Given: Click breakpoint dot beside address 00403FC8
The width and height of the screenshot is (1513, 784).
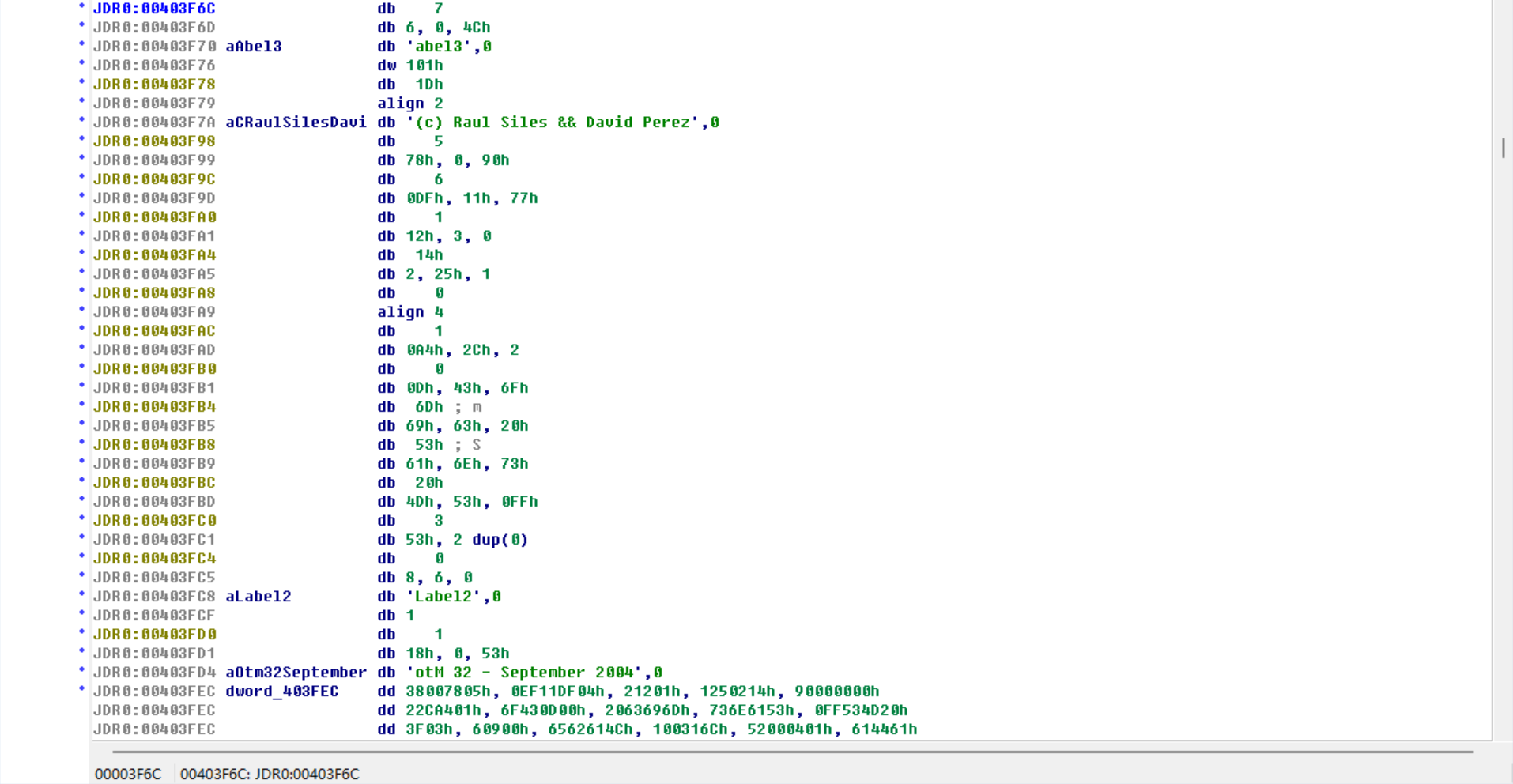Looking at the screenshot, I should (81, 594).
